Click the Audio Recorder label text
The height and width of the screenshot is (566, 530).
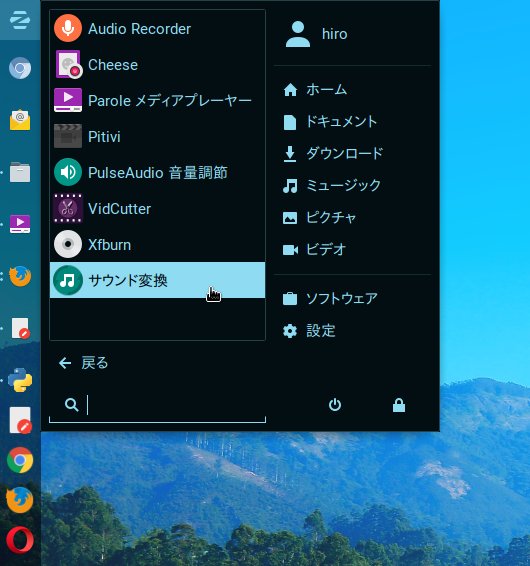139,29
